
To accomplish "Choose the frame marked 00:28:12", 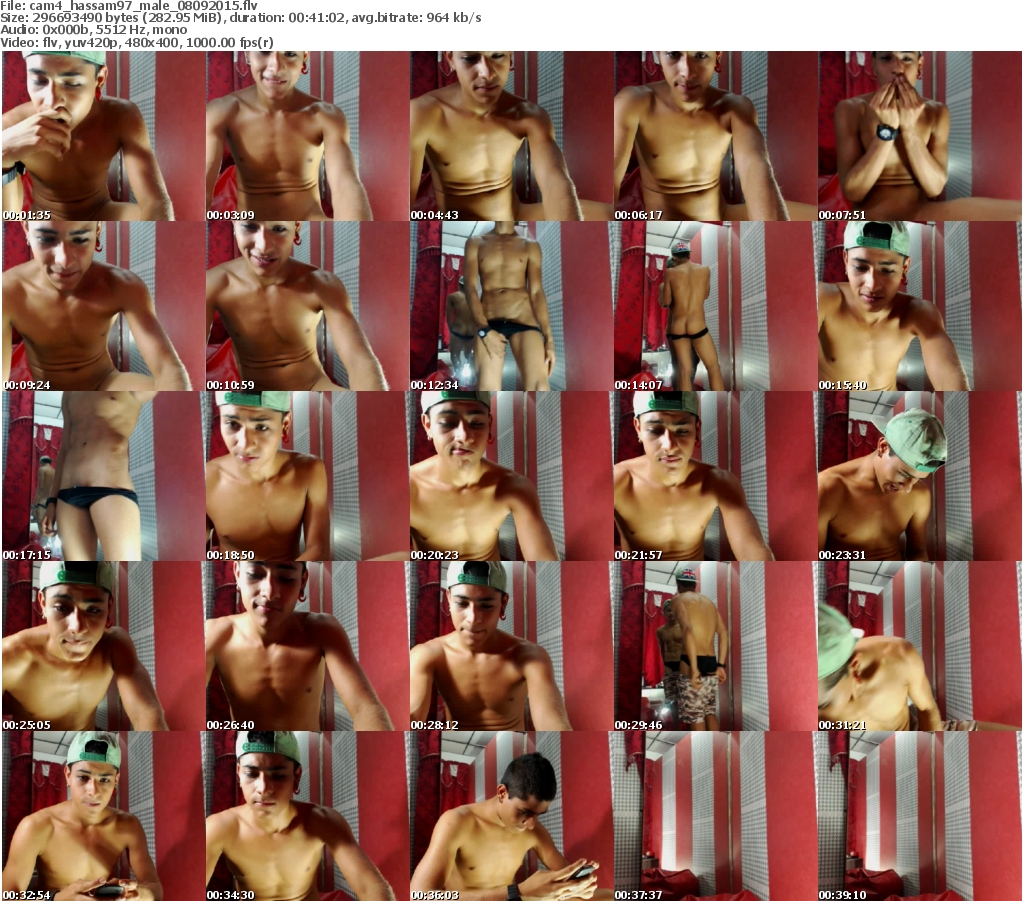I will (511, 646).
